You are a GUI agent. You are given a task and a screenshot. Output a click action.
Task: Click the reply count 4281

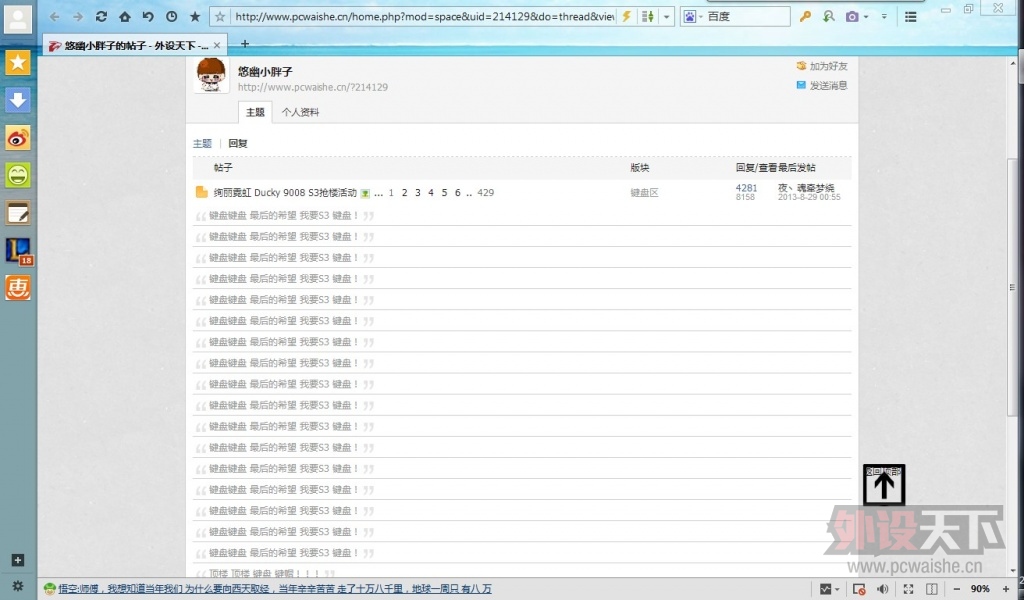coord(746,188)
